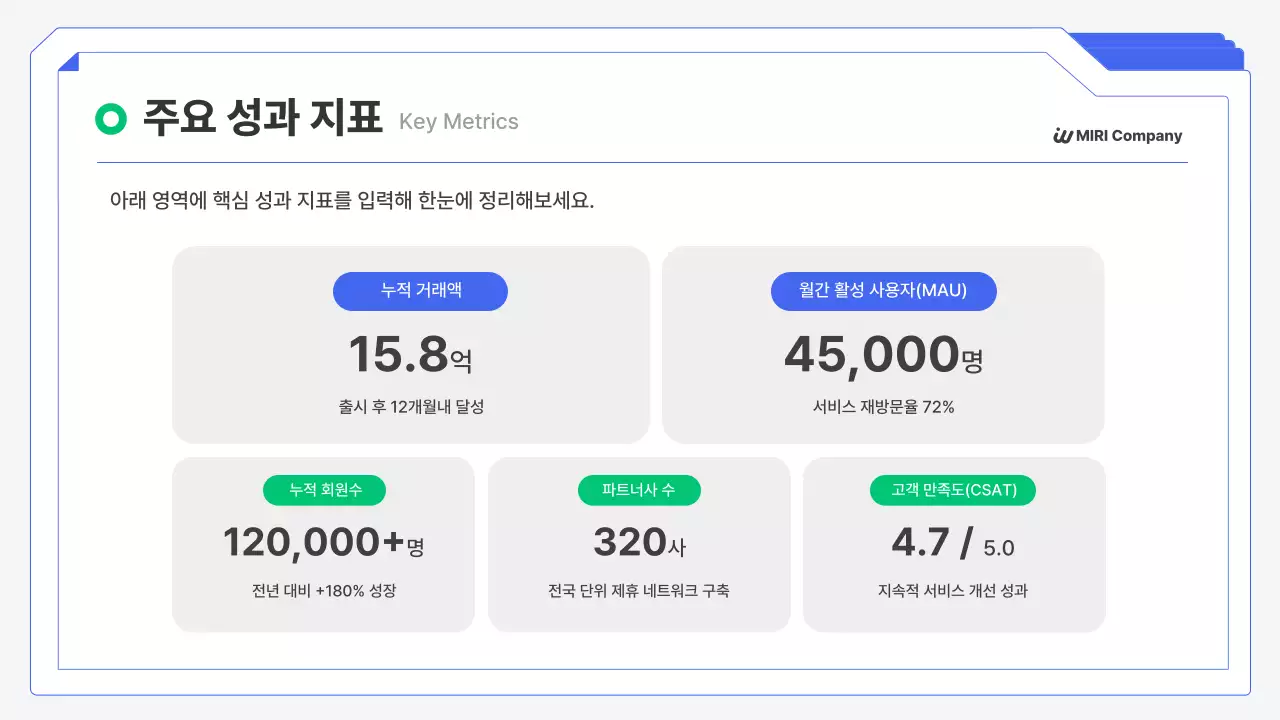The width and height of the screenshot is (1280, 720).
Task: Select the 주요 성과 지표 title
Action: (262, 117)
